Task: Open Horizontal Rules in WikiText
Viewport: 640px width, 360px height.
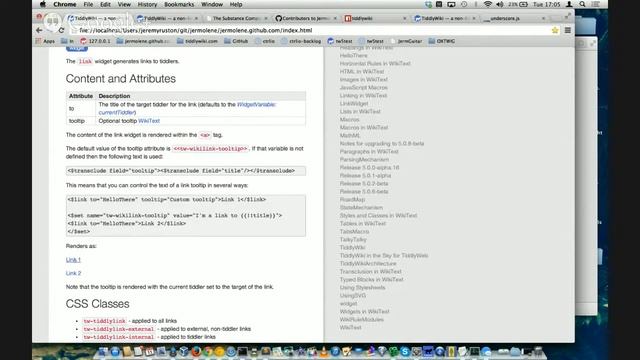Action: (375, 64)
